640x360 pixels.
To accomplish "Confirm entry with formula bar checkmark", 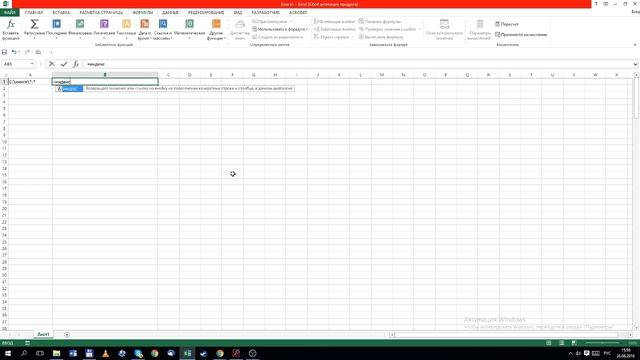I will tap(64, 64).
